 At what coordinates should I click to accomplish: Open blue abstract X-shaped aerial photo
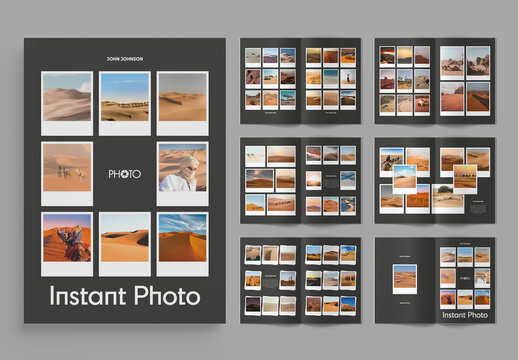pos(348,180)
